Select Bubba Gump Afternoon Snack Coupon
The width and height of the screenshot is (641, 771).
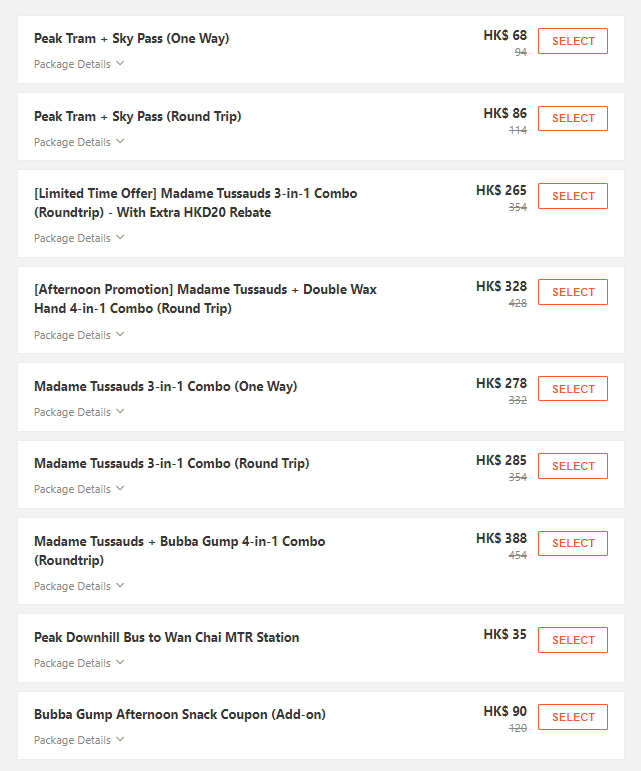tap(572, 717)
